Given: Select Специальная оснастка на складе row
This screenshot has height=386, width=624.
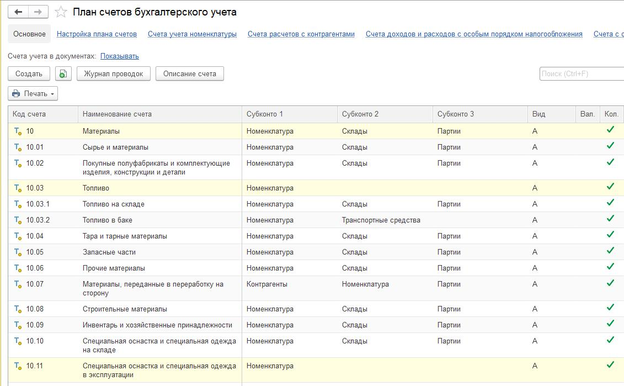Looking at the screenshot, I should [316, 345].
